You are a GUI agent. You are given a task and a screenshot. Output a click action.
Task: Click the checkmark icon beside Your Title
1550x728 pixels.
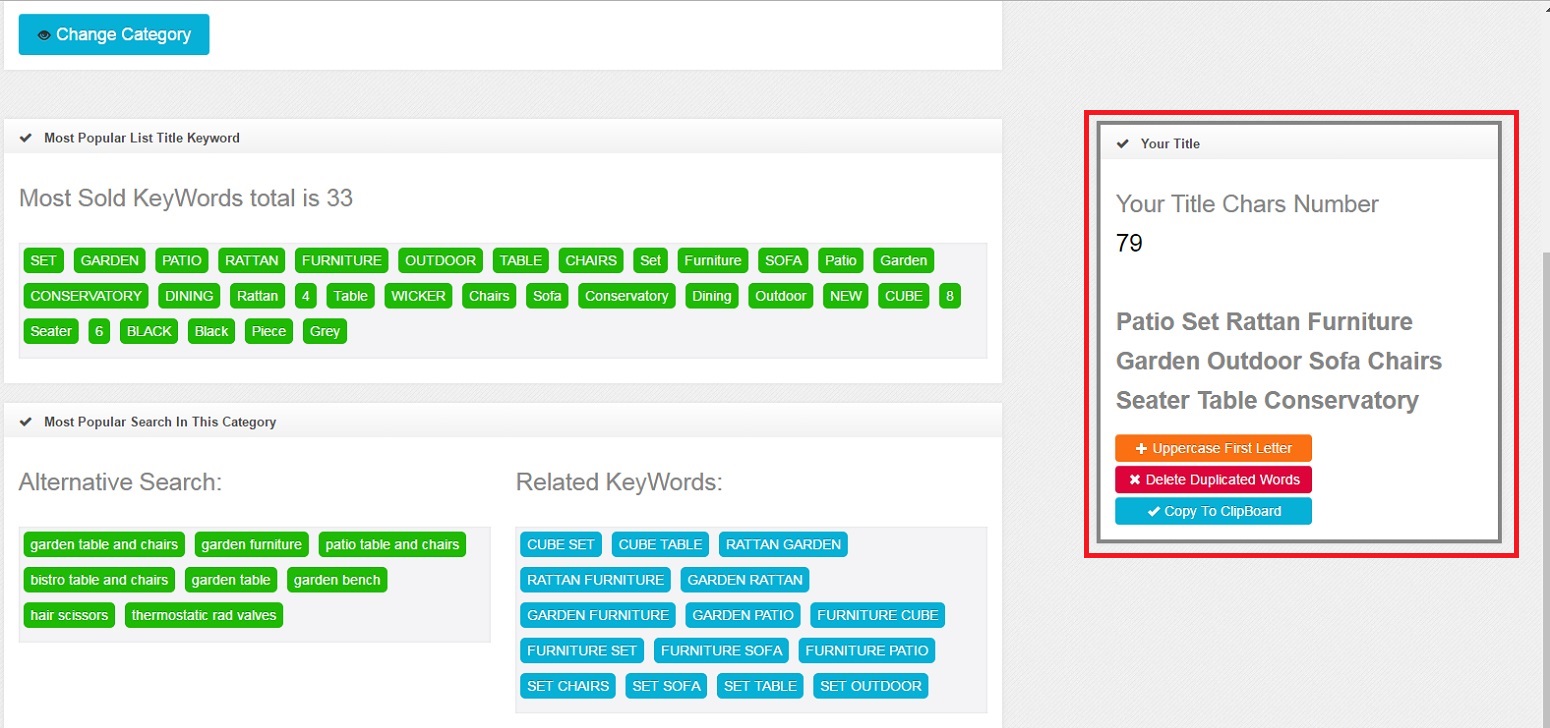(1124, 143)
